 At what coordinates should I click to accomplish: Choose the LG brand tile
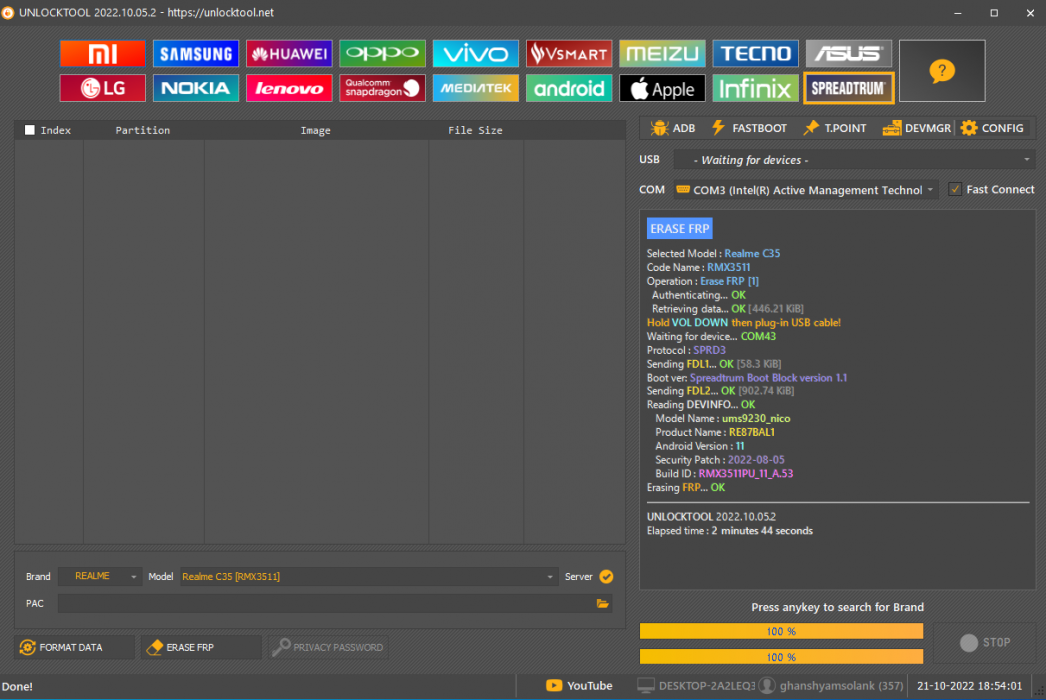tap(102, 88)
